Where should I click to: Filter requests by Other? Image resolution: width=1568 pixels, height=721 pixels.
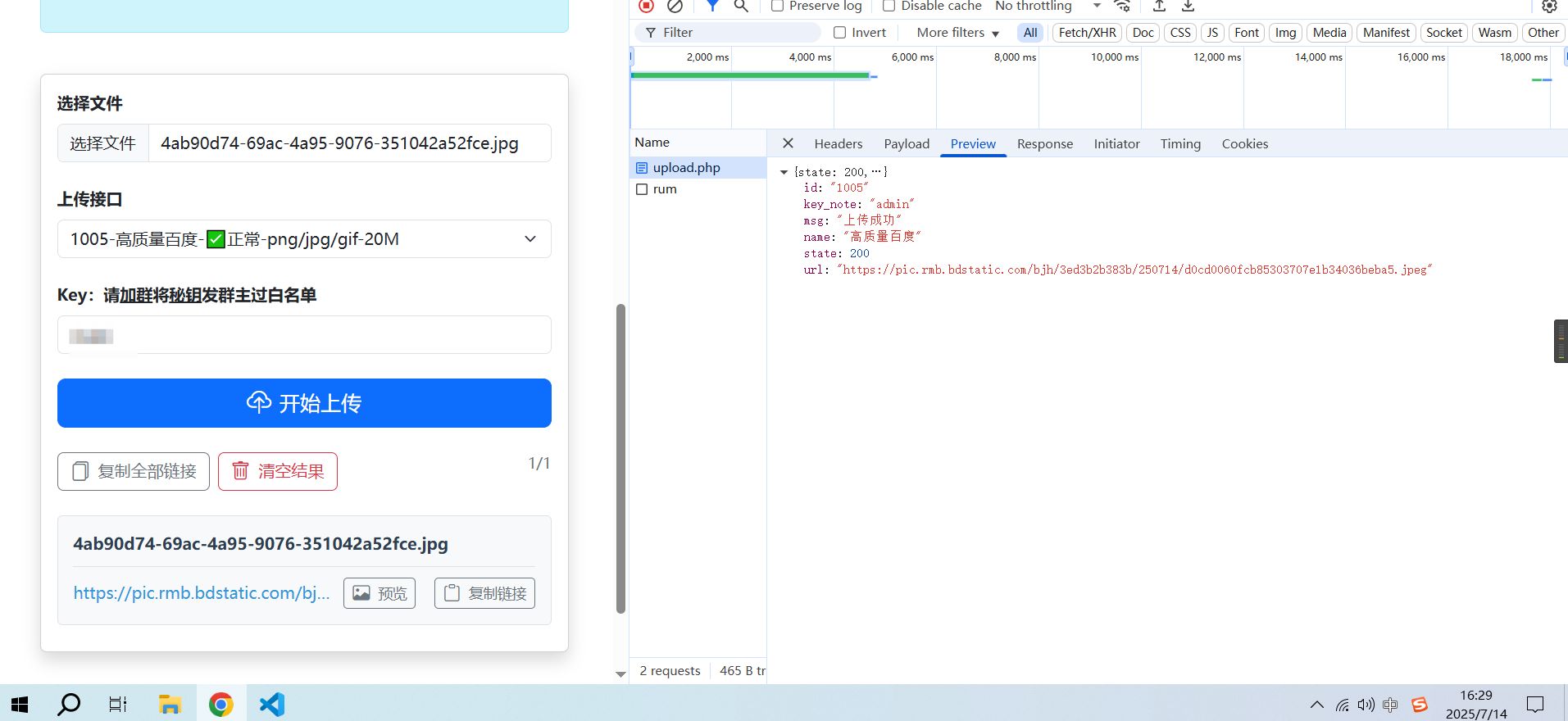(1543, 33)
